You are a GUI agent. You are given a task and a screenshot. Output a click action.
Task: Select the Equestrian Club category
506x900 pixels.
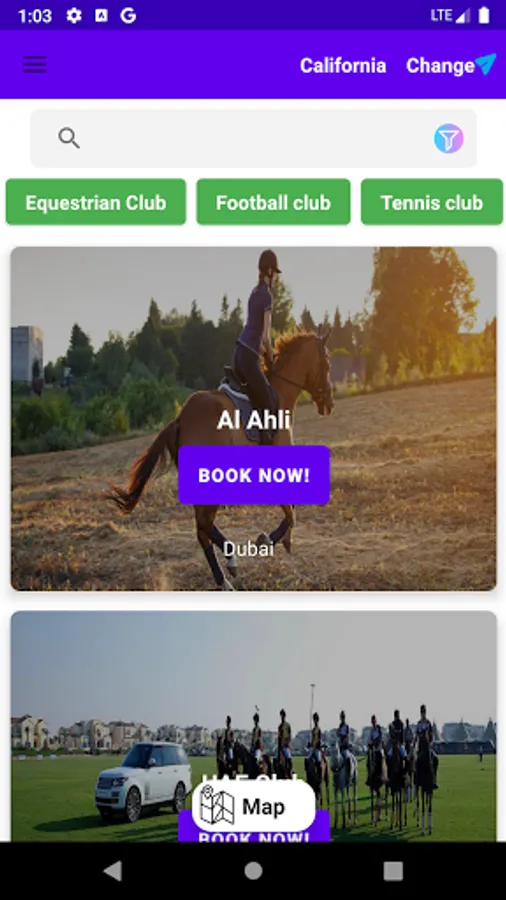[96, 202]
